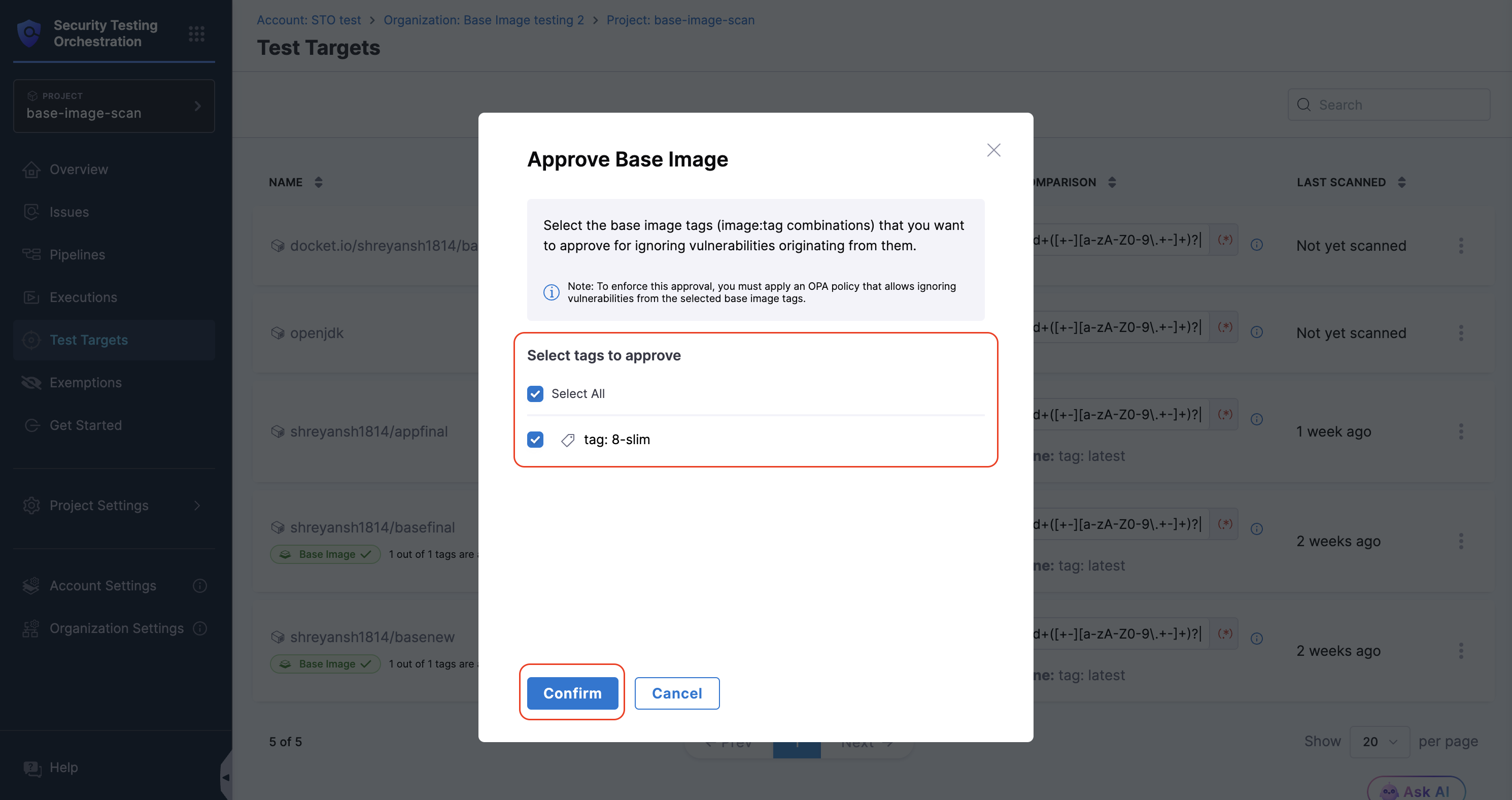Open kebab menu for openjdk row
The image size is (1512, 800).
point(1460,333)
